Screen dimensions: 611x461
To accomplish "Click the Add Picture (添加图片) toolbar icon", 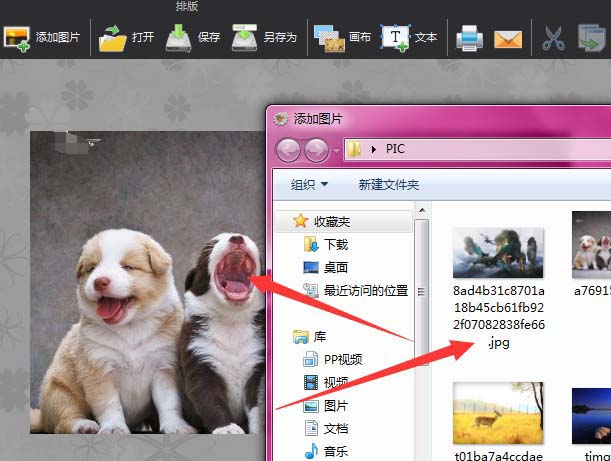I will [17, 39].
